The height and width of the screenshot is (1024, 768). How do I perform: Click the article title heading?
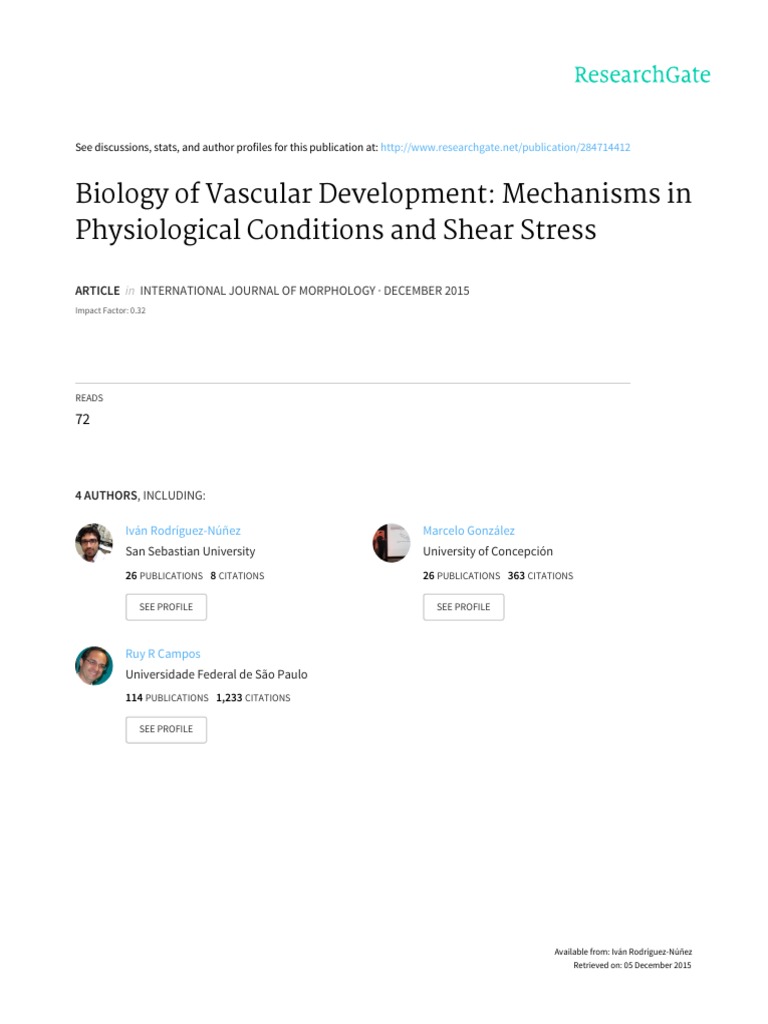point(383,211)
